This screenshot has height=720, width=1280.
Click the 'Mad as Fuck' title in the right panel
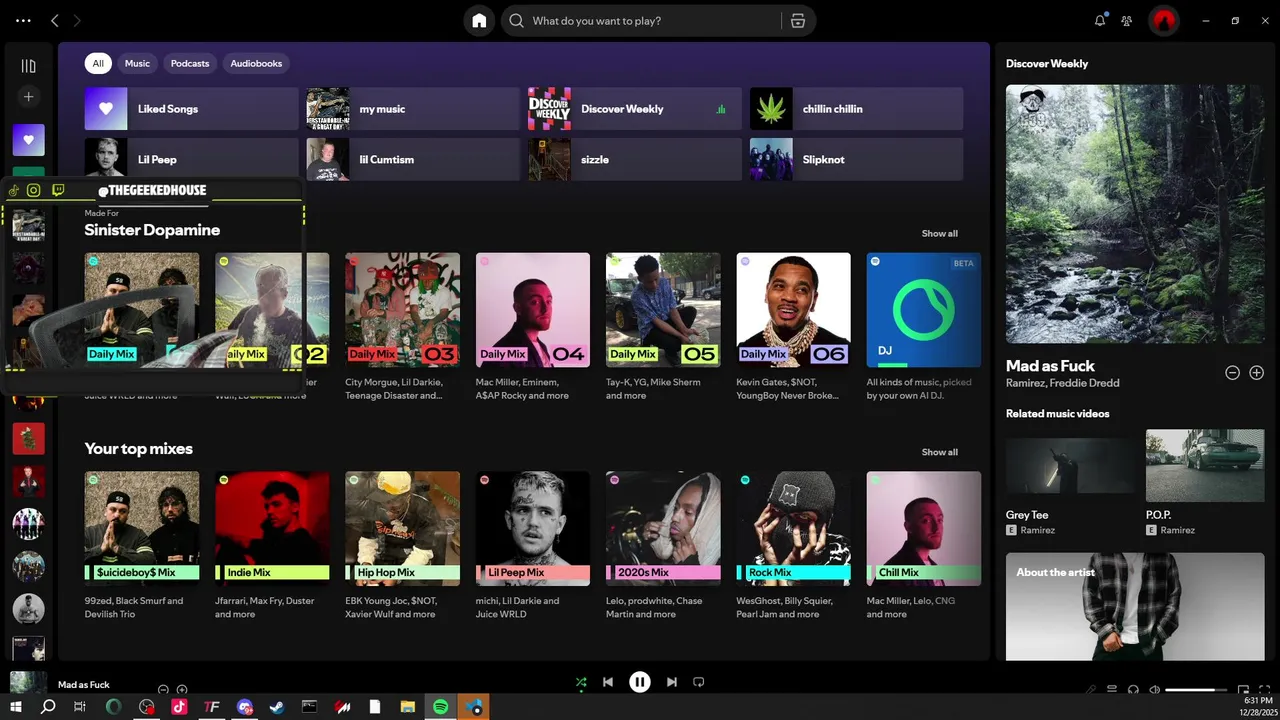tap(1050, 366)
